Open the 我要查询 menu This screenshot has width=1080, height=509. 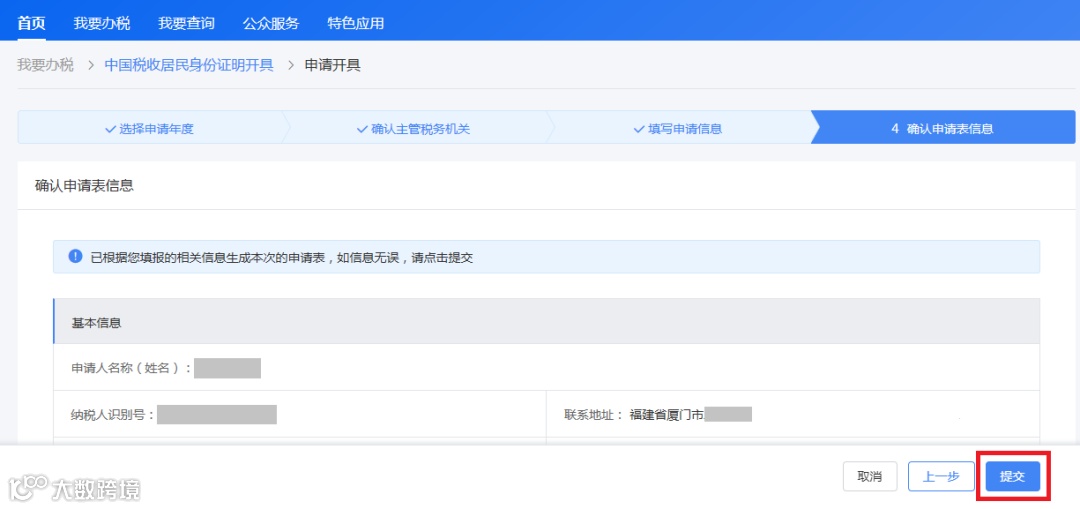[x=186, y=23]
